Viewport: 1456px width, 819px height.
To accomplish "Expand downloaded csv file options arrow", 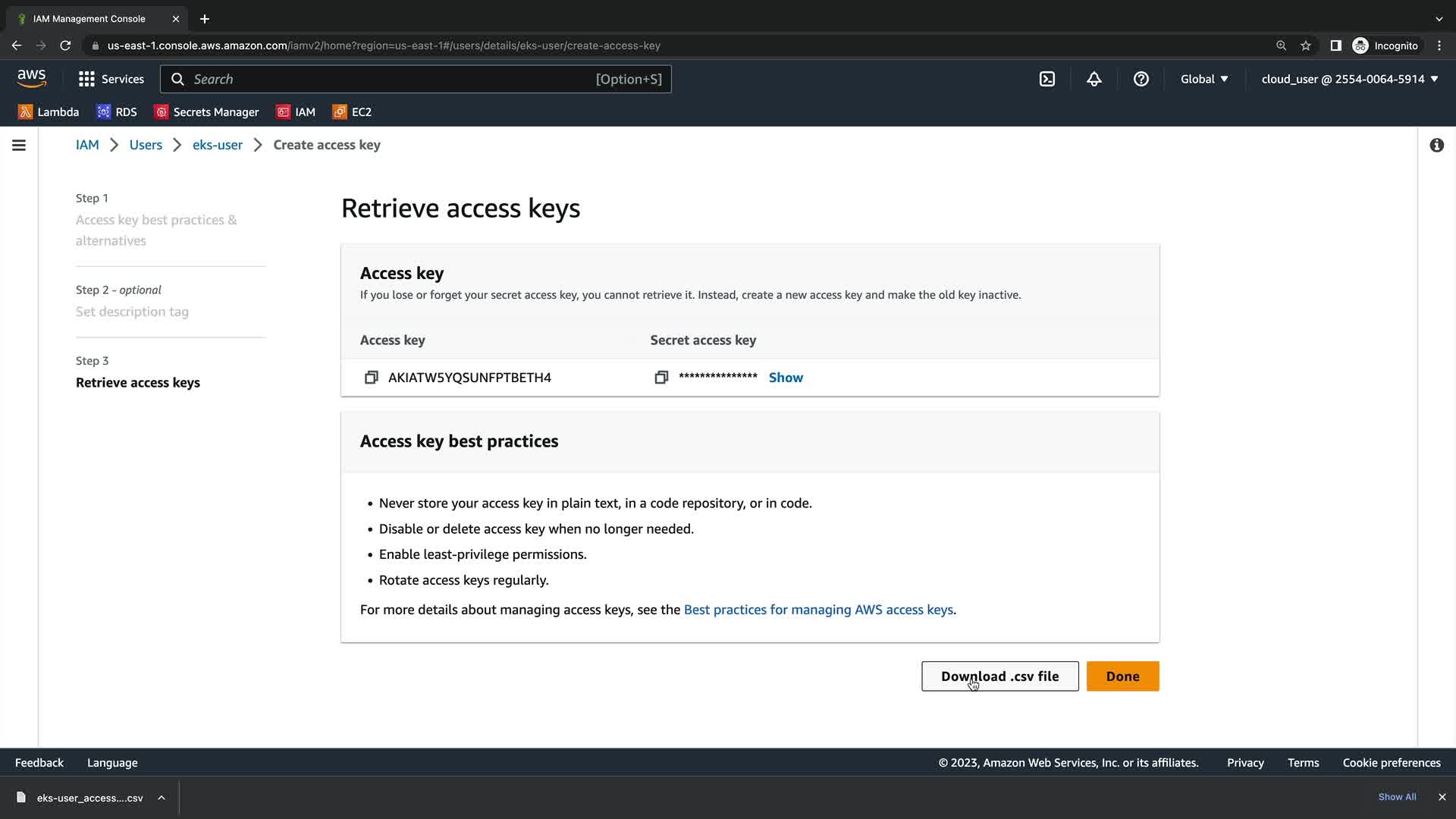I will click(x=162, y=798).
